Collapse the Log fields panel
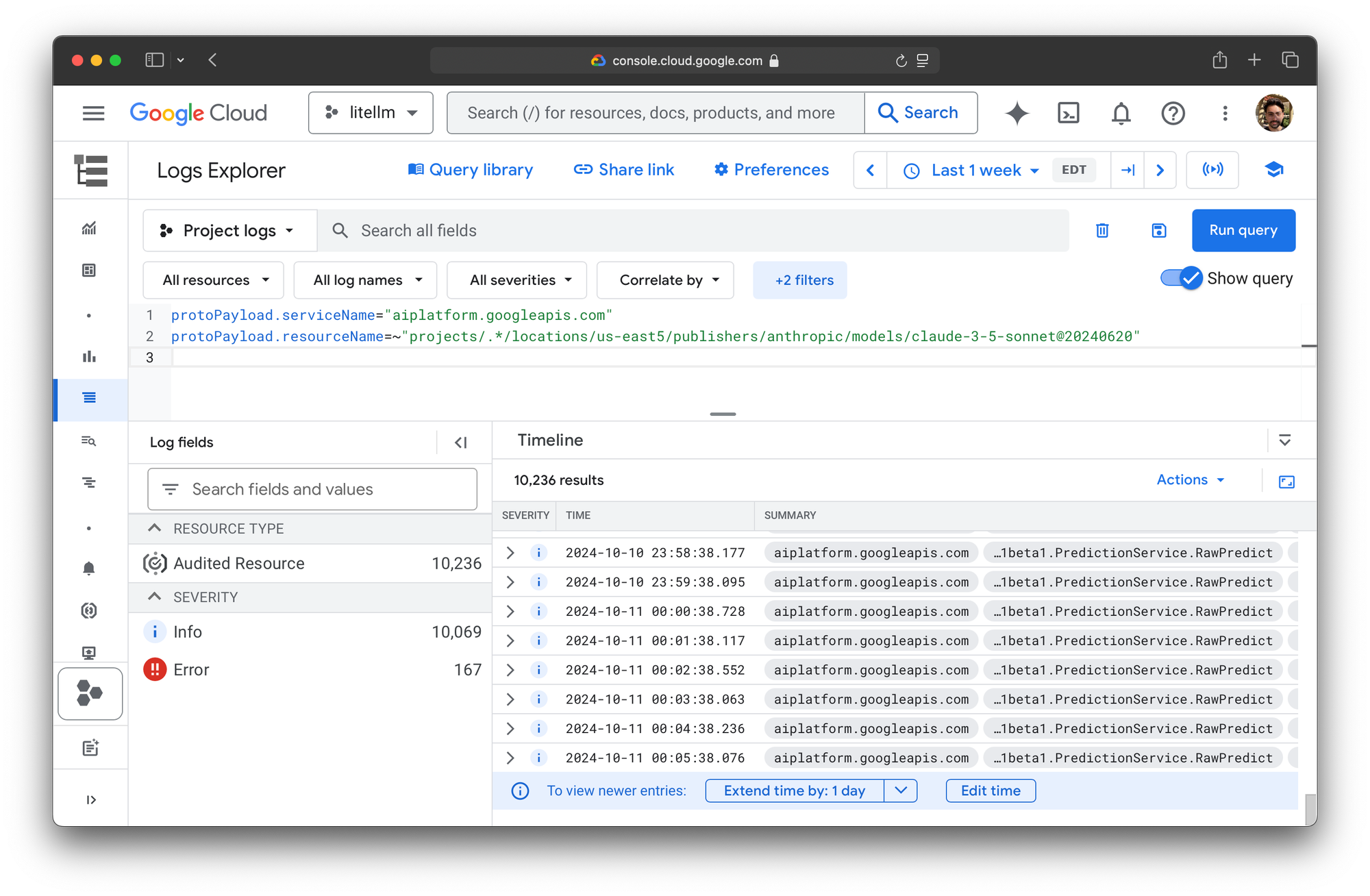The width and height of the screenshot is (1370, 896). coord(461,443)
